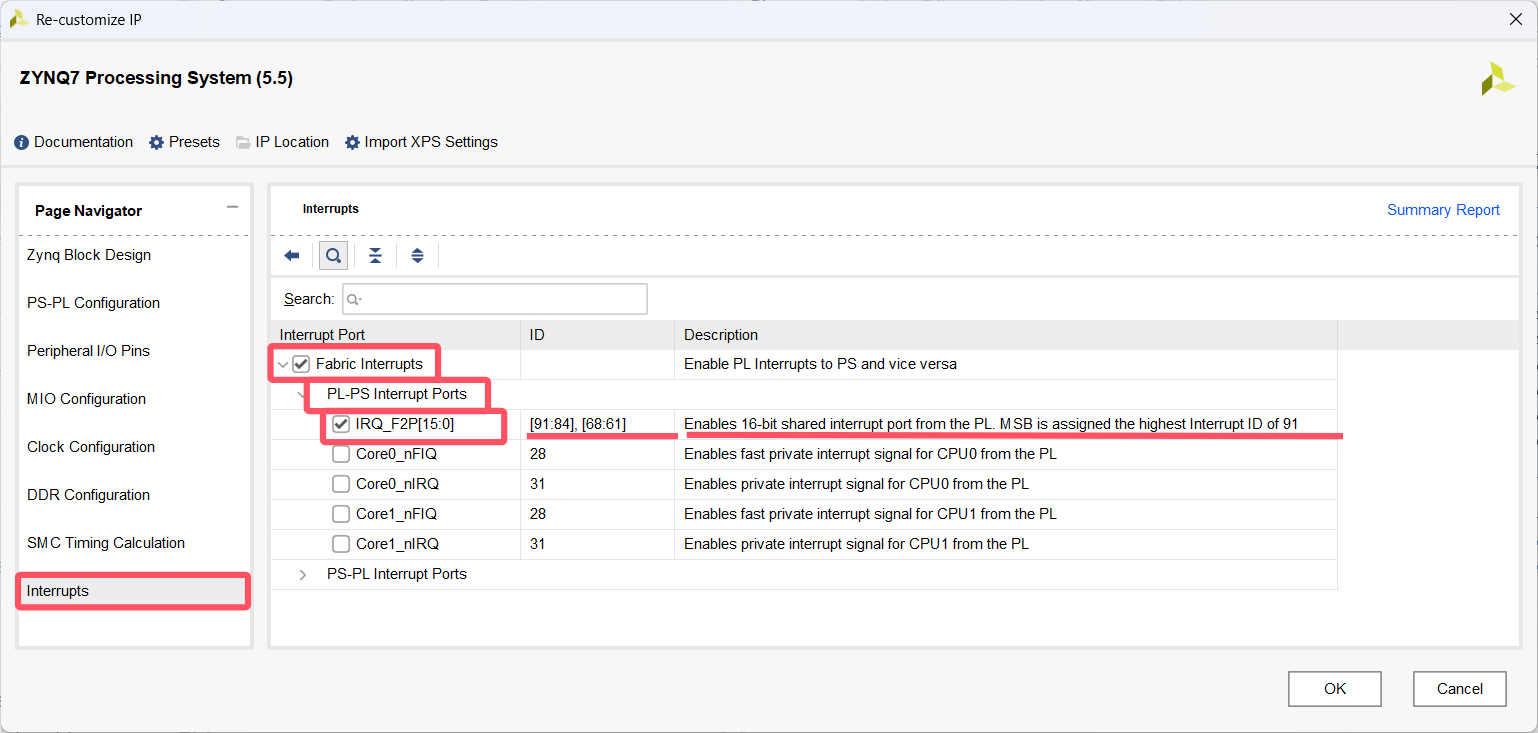1538x733 pixels.
Task: Click the OK button
Action: point(1335,689)
